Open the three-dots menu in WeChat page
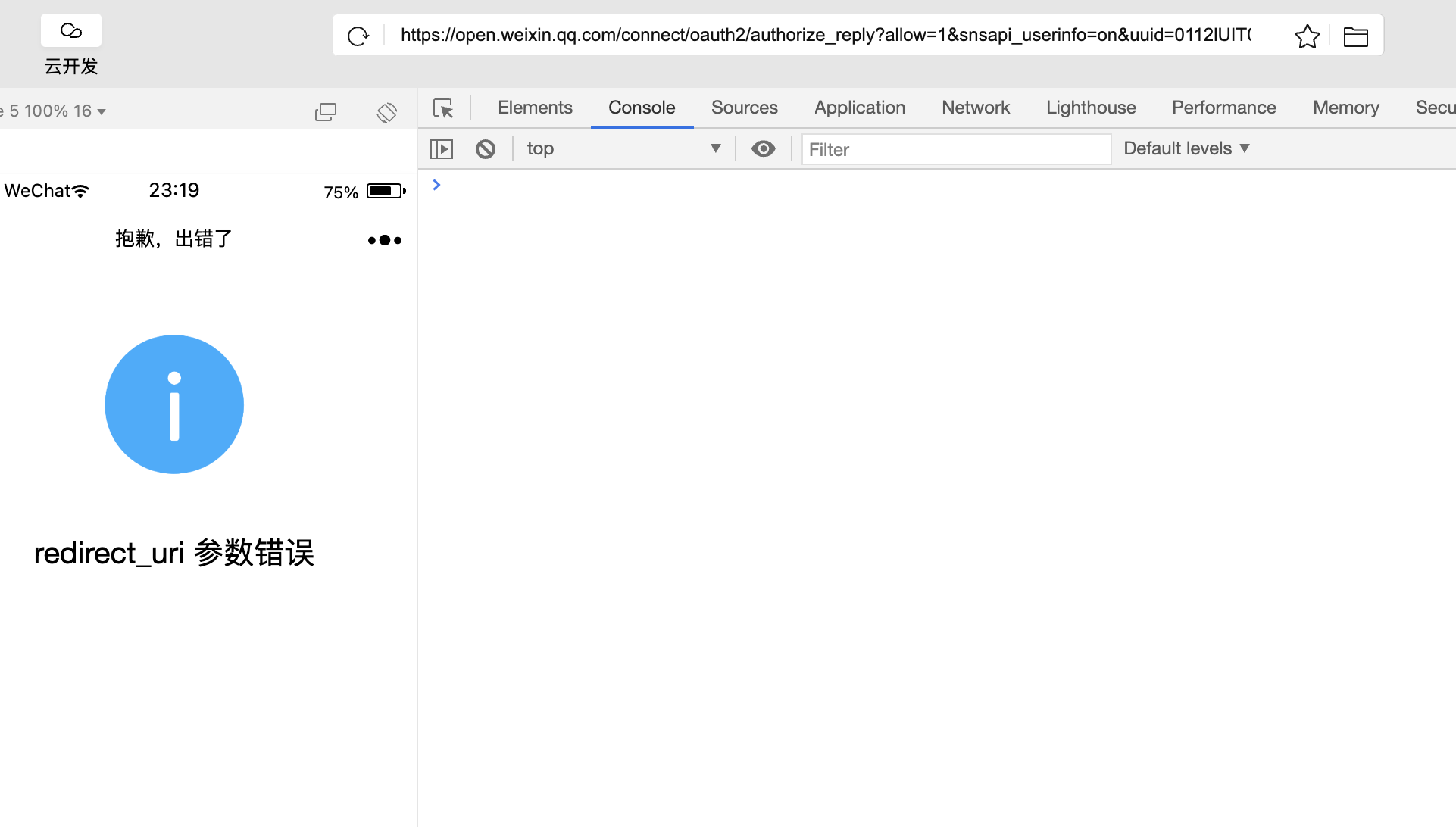The height and width of the screenshot is (827, 1456). pos(385,240)
